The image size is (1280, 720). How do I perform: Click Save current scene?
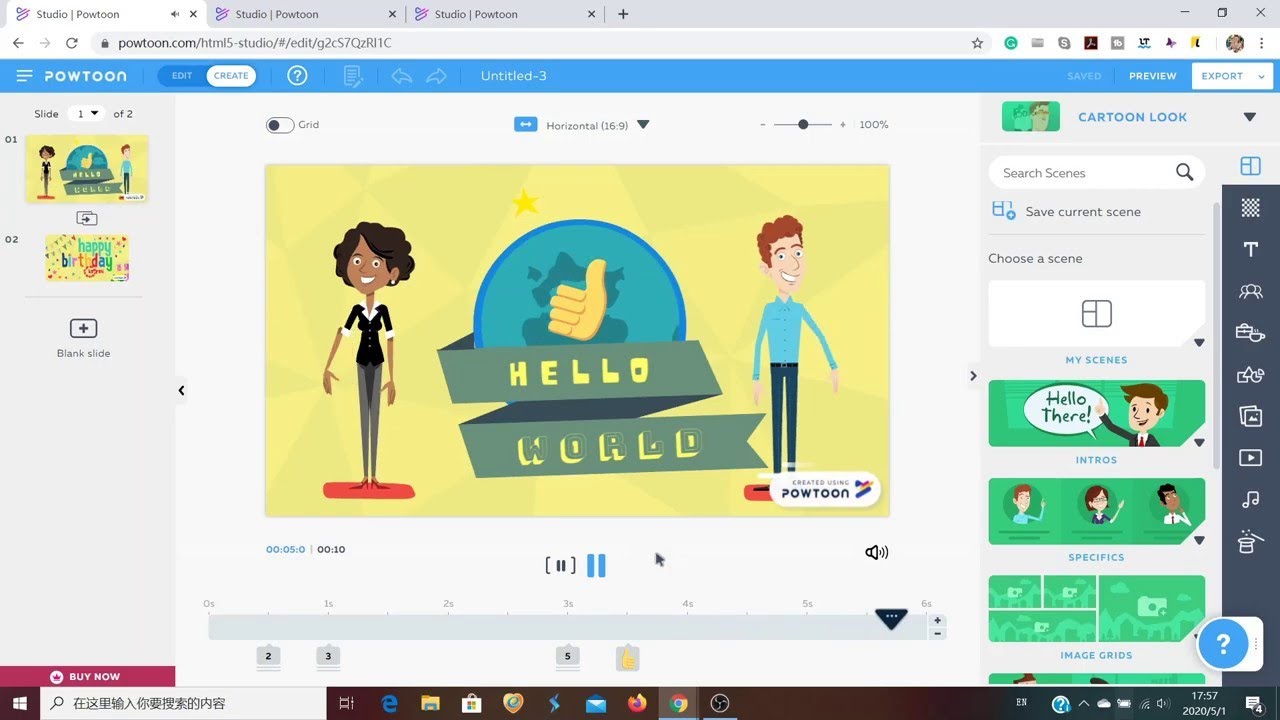pos(1083,212)
